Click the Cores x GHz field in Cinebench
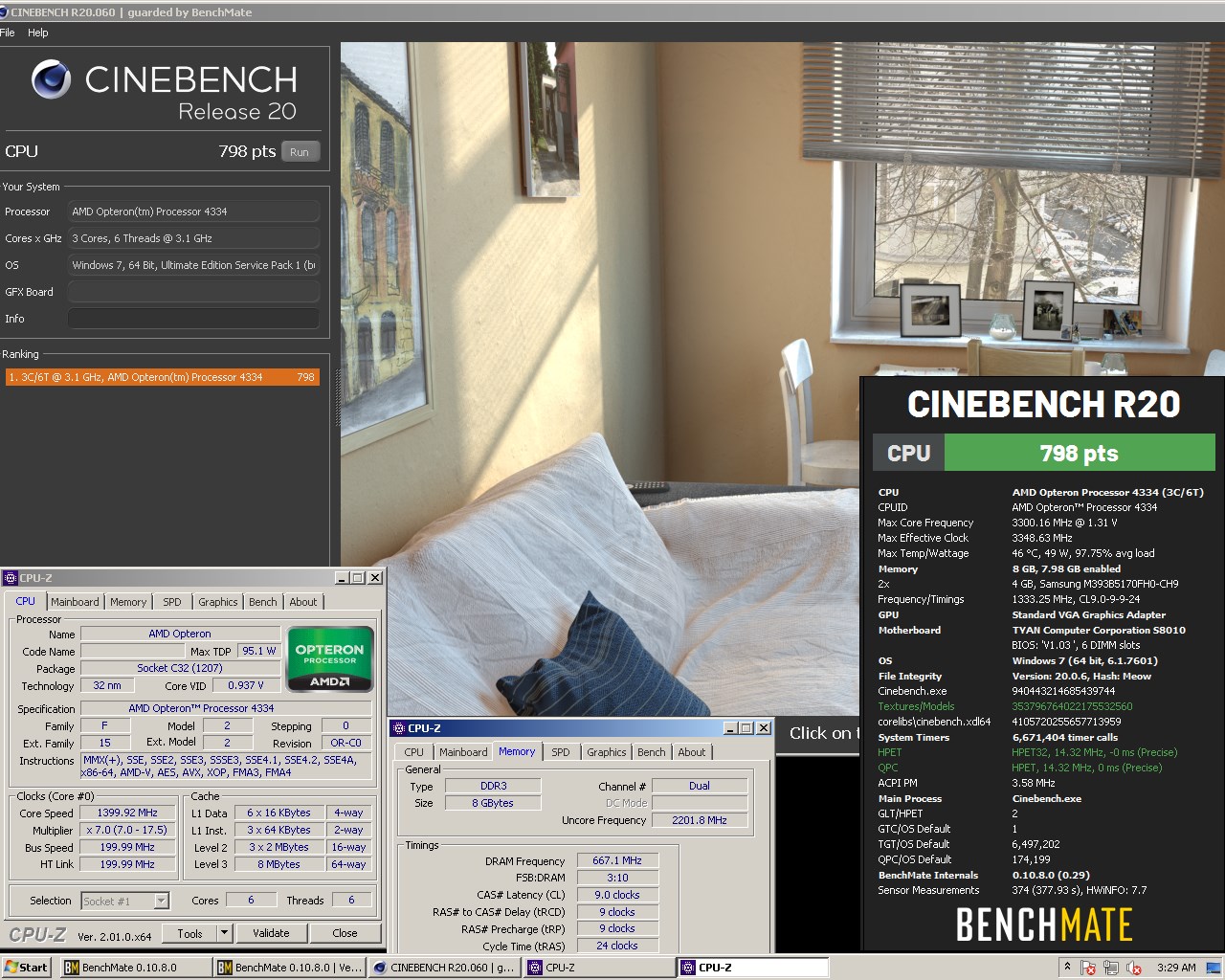Screen dimensions: 1225x980 [x=193, y=238]
